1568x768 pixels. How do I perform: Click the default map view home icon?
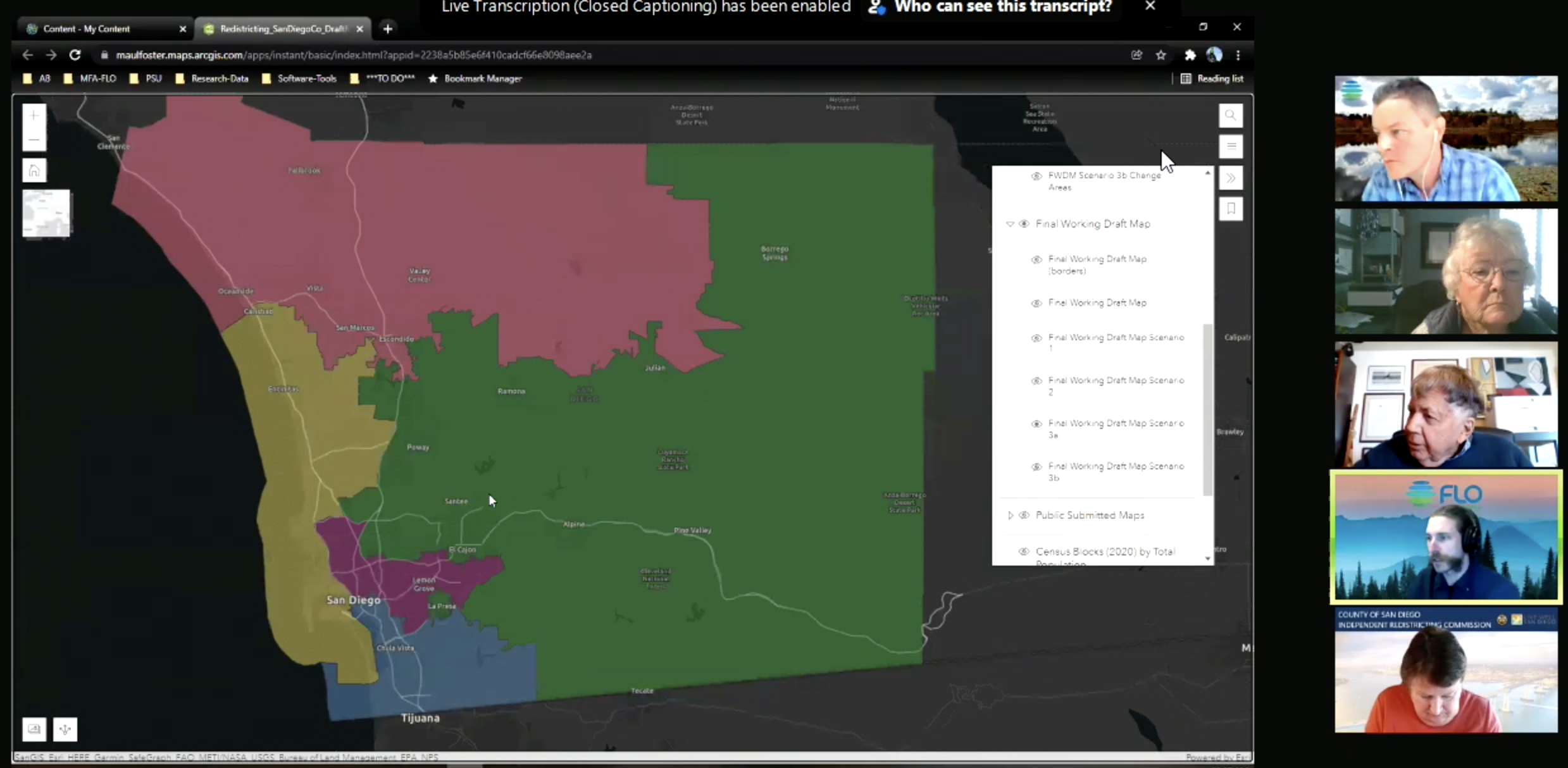click(34, 171)
